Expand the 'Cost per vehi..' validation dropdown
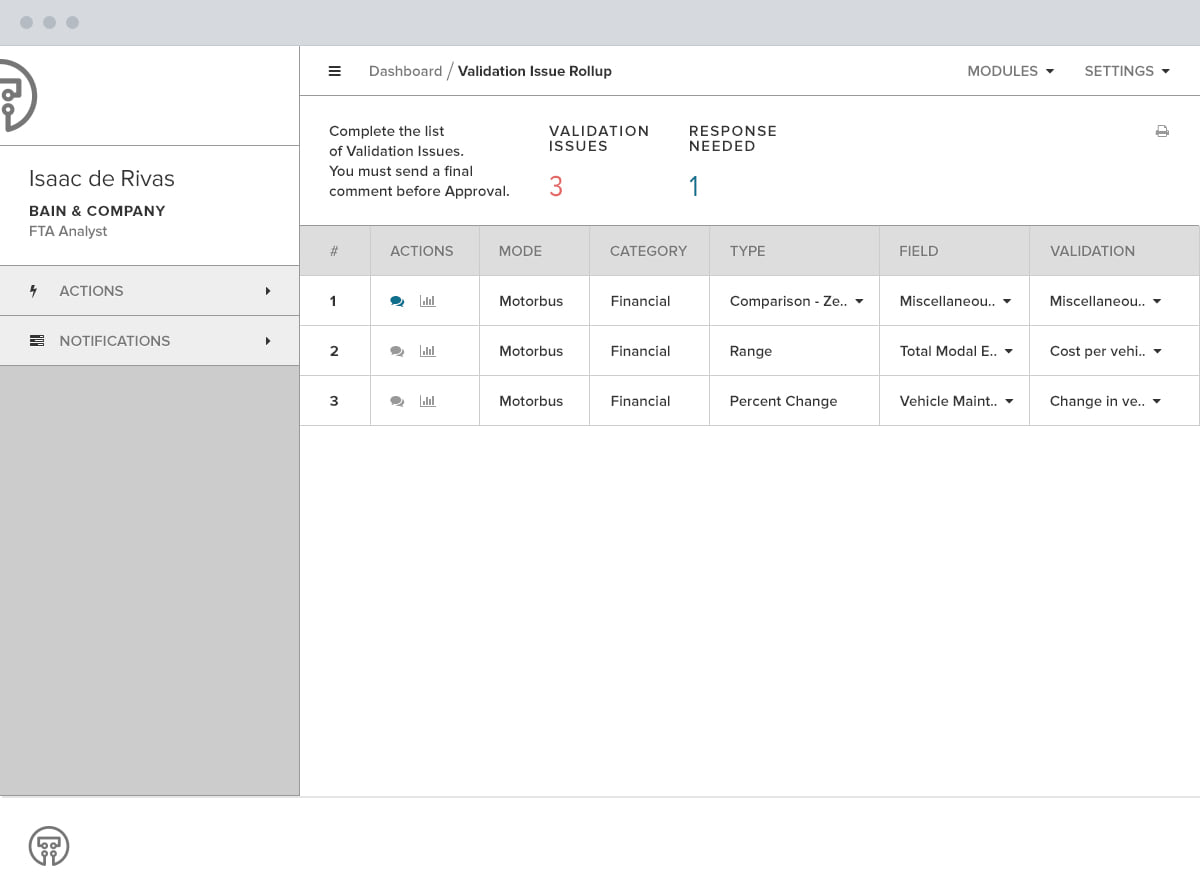1200x896 pixels. (x=1158, y=351)
